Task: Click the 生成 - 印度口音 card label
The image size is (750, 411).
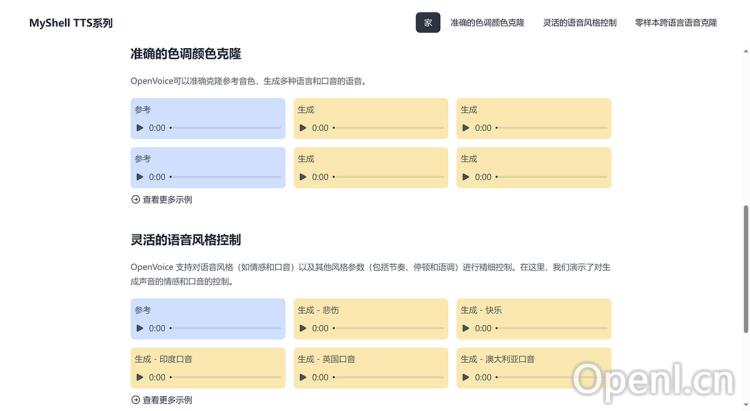Action: tap(163, 359)
